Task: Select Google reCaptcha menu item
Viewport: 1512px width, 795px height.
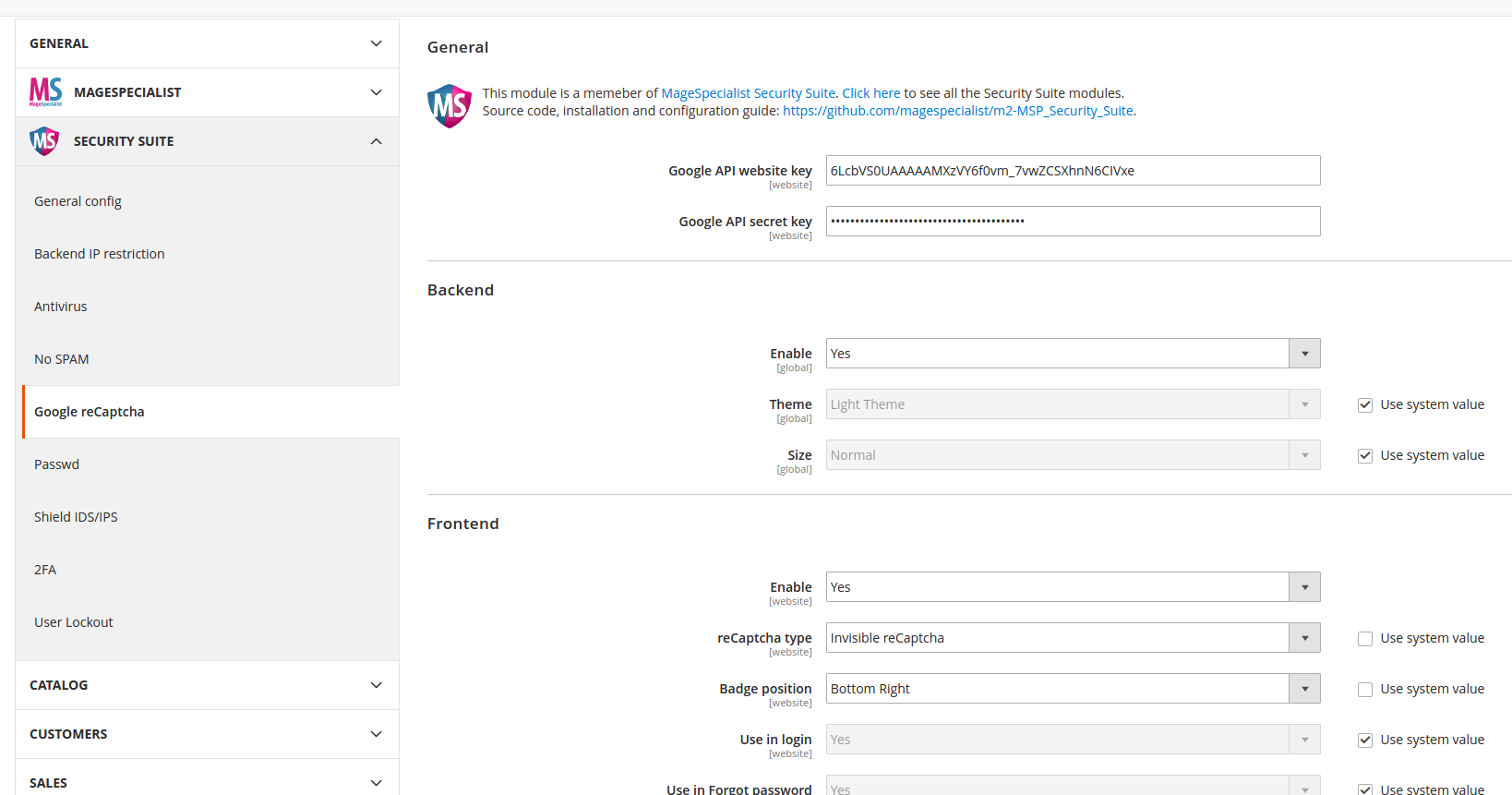Action: coord(210,412)
